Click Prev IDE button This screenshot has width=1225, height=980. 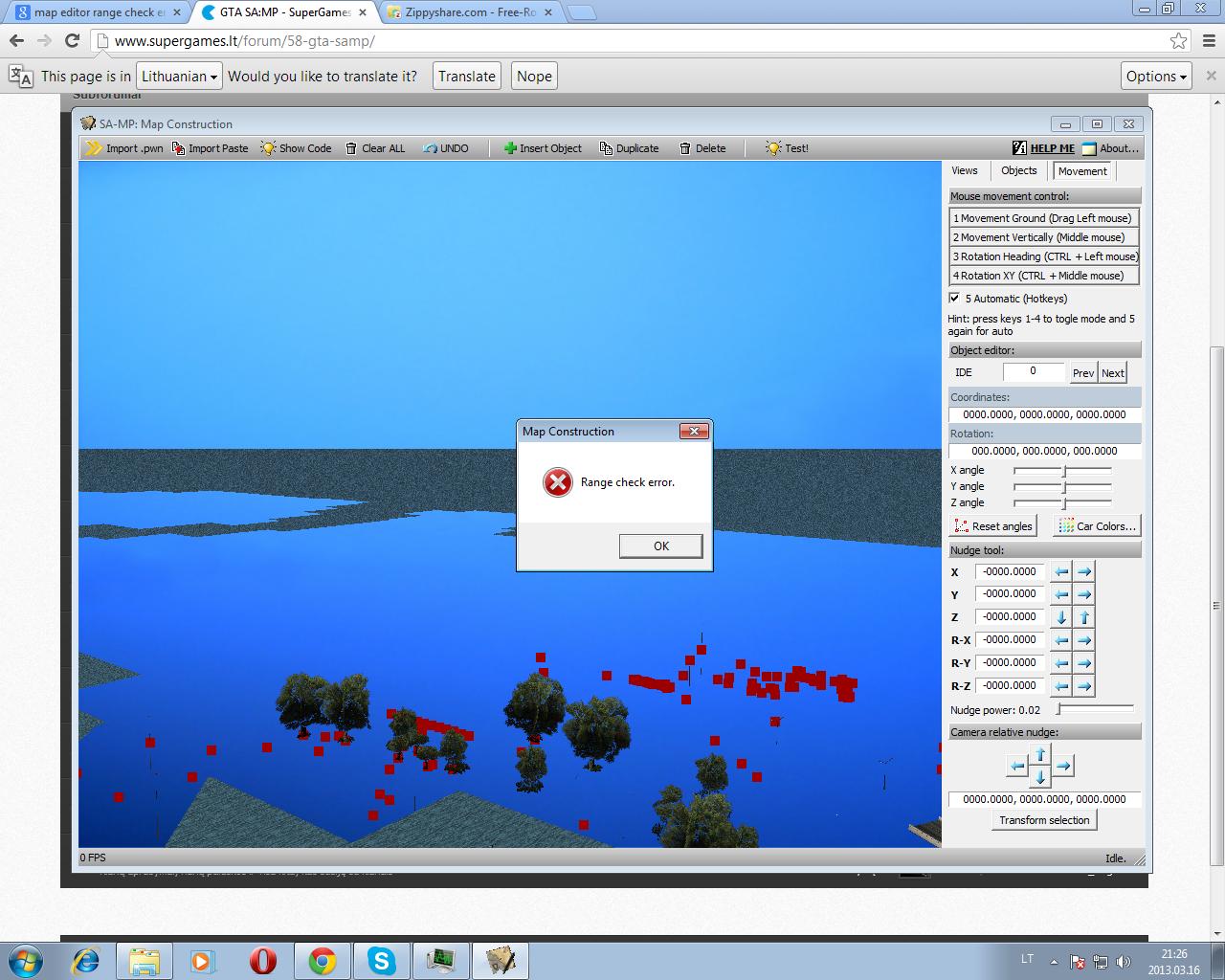coord(1083,373)
